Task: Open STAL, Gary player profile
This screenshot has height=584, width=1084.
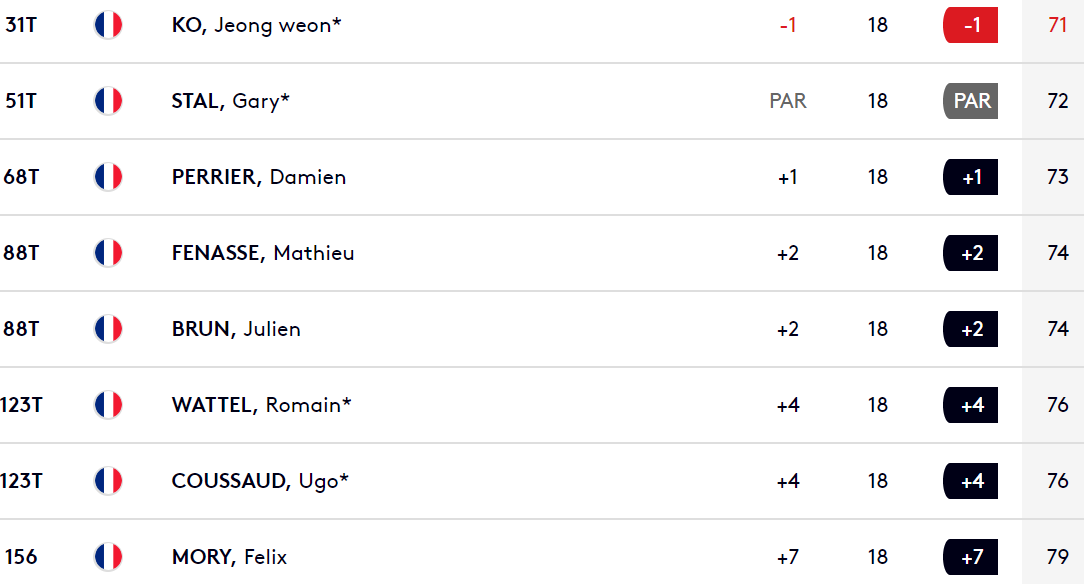Action: [230, 102]
